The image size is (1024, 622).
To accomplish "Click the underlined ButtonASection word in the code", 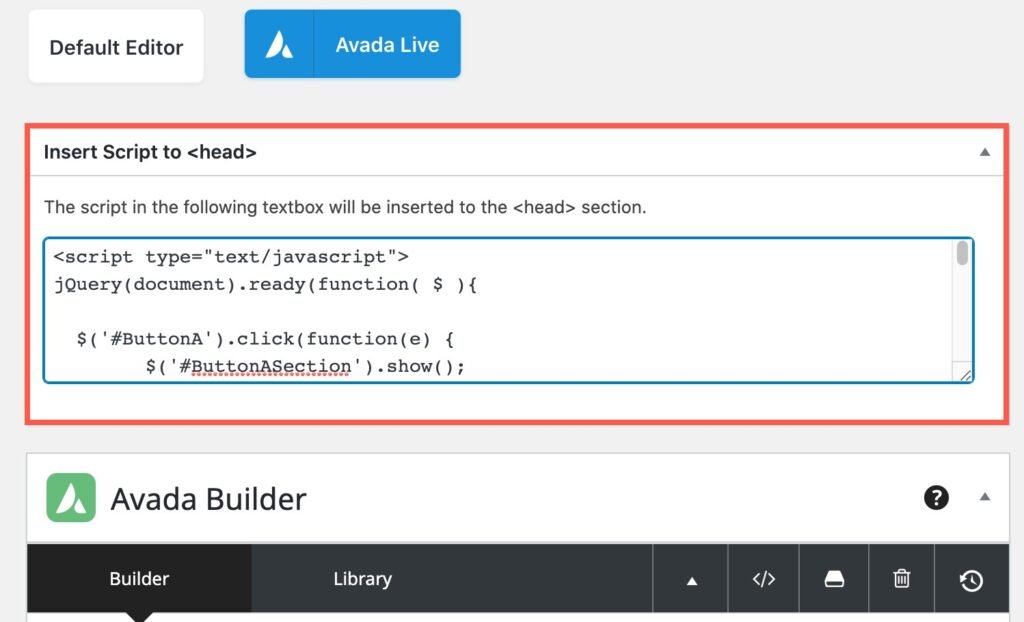I will 270,367.
